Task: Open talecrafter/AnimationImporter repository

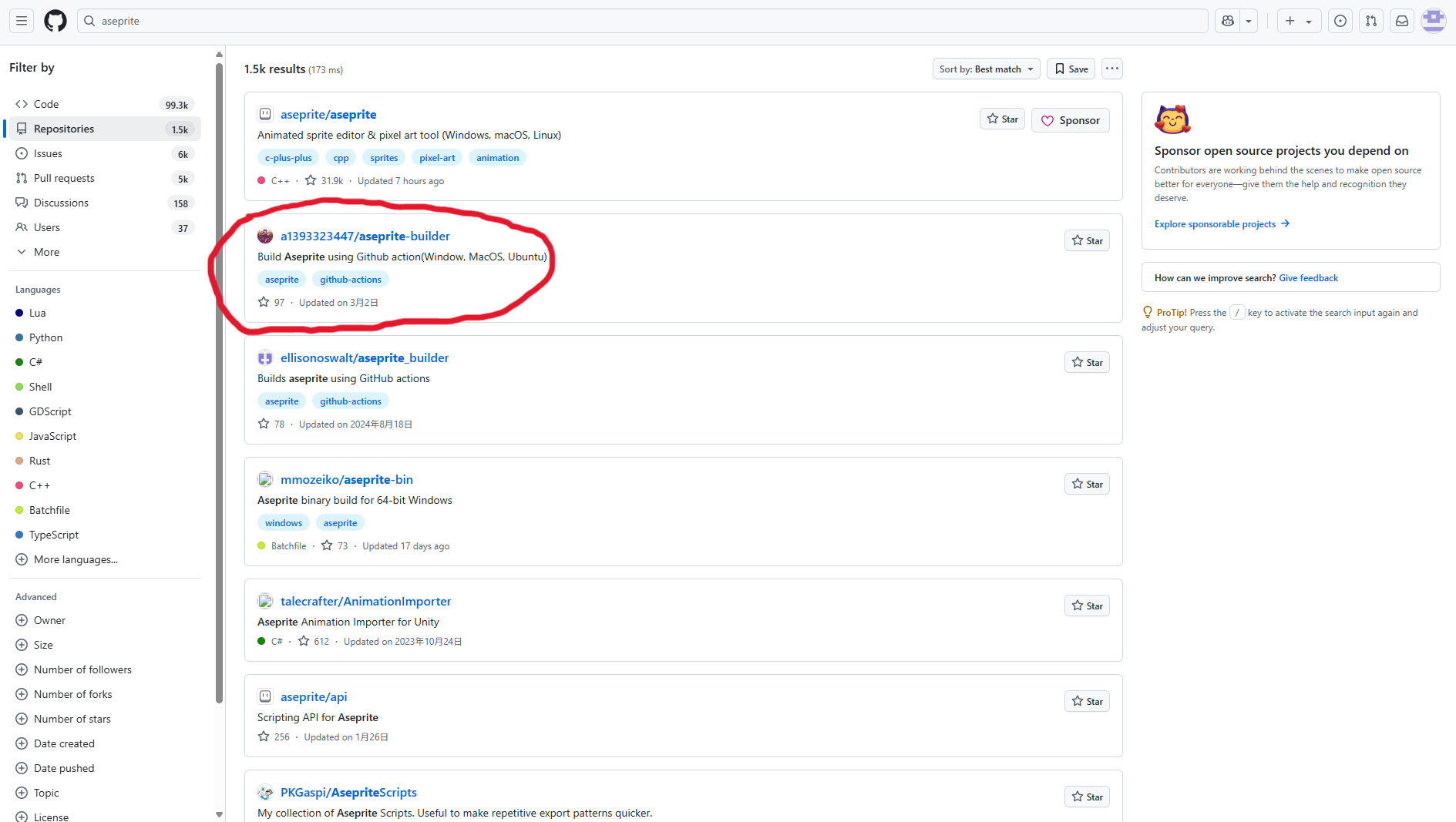Action: coord(365,601)
